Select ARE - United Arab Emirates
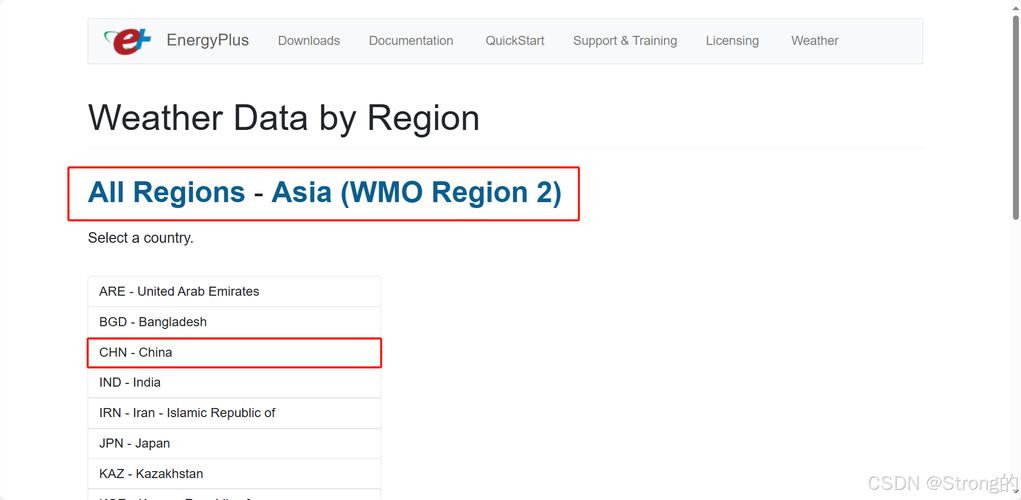 coord(234,292)
